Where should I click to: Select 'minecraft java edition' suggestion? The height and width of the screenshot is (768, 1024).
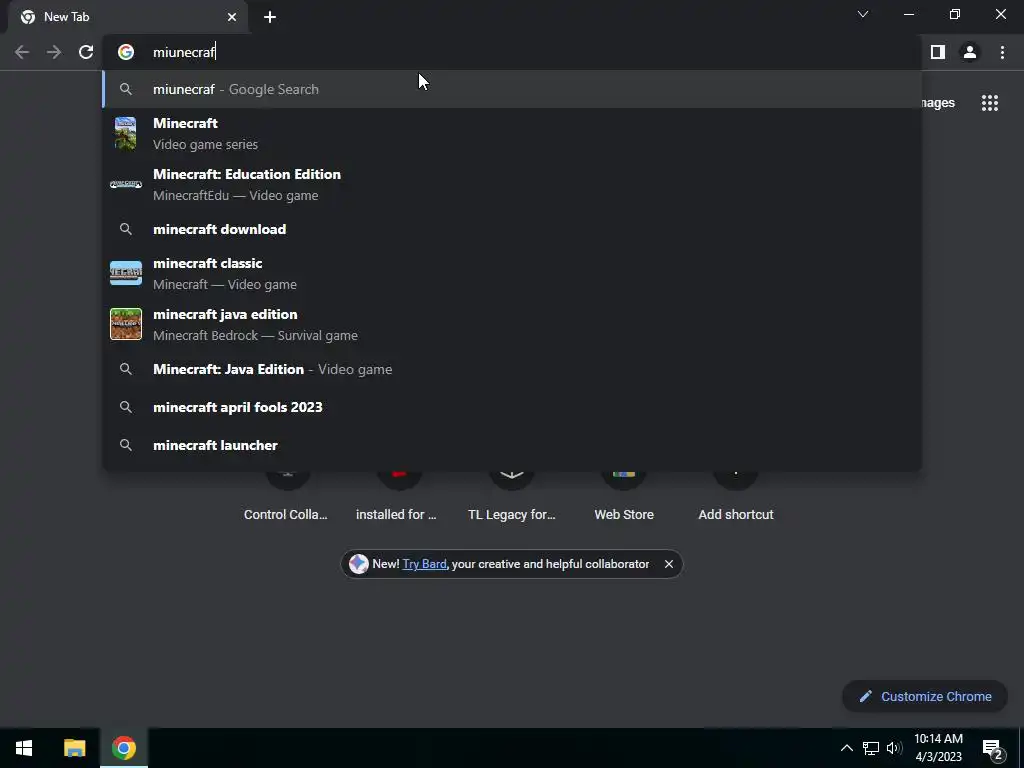[512, 324]
